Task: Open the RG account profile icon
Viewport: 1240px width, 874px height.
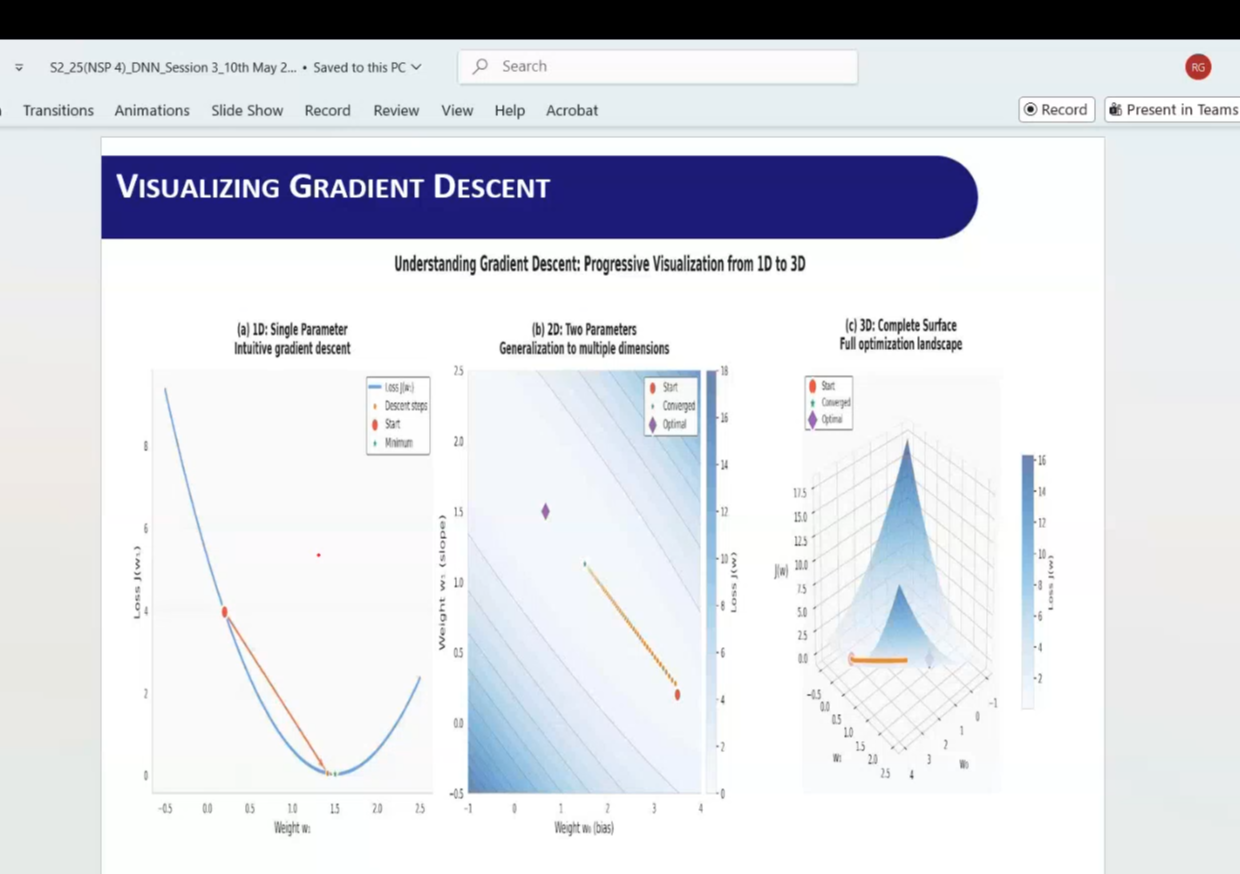Action: click(x=1198, y=67)
